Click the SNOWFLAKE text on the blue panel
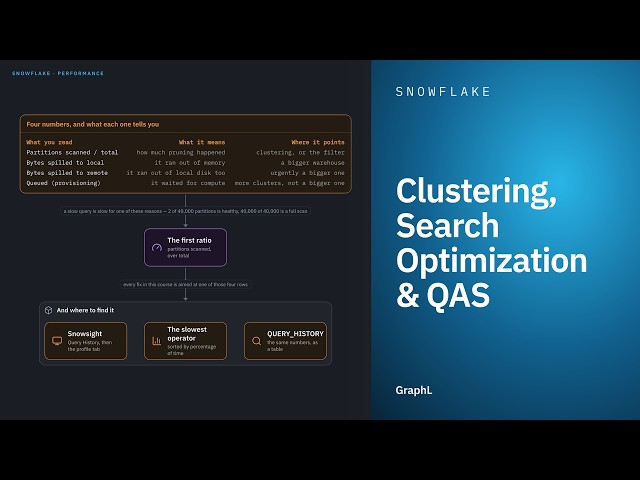Image resolution: width=640 pixels, height=480 pixels. [443, 91]
